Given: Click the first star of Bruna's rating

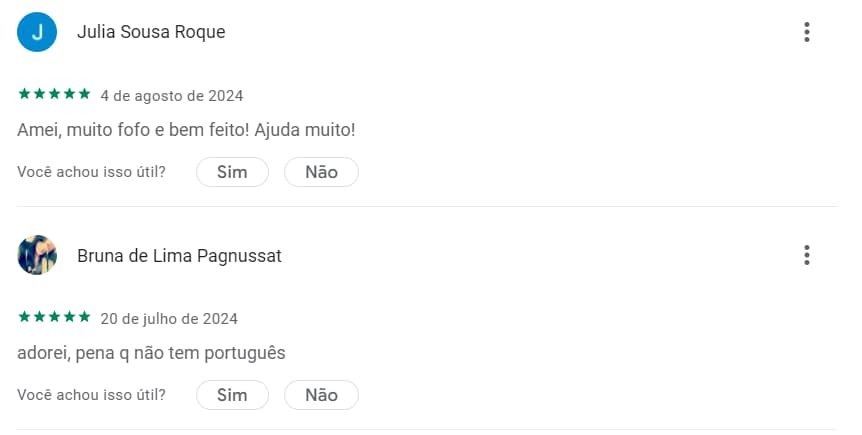Looking at the screenshot, I should pyautogui.click(x=24, y=318).
